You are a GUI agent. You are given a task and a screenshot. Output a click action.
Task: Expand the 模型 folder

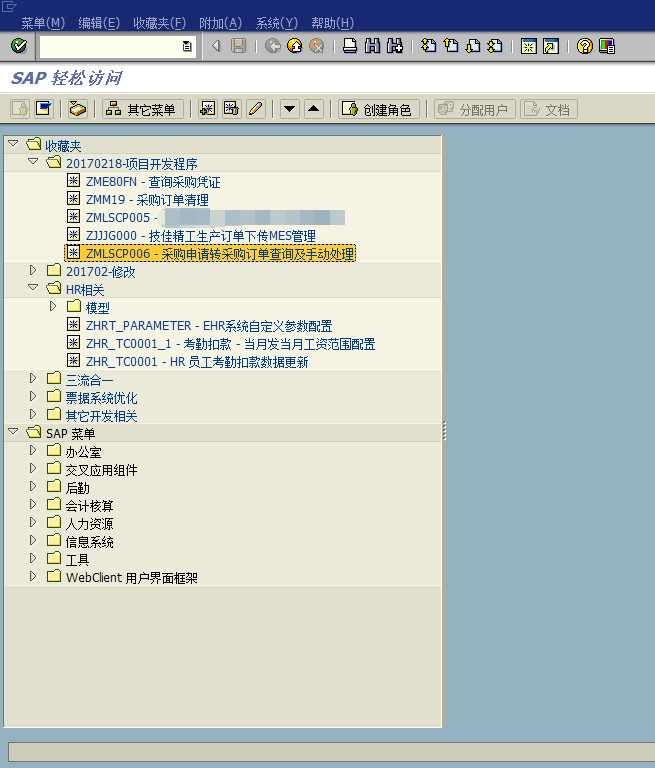coord(53,306)
